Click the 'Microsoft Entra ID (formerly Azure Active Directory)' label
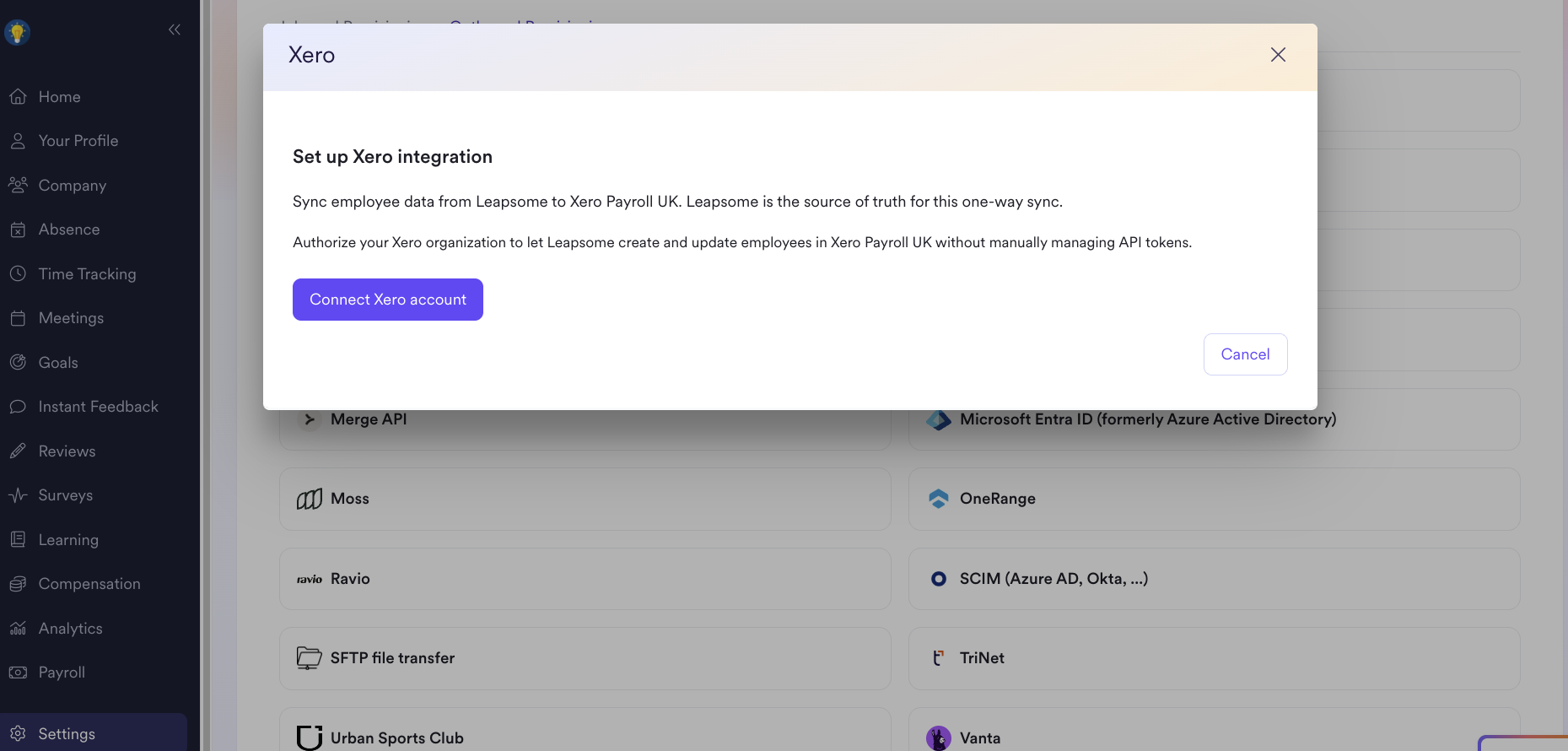Viewport: 1568px width, 751px height. pos(1148,419)
